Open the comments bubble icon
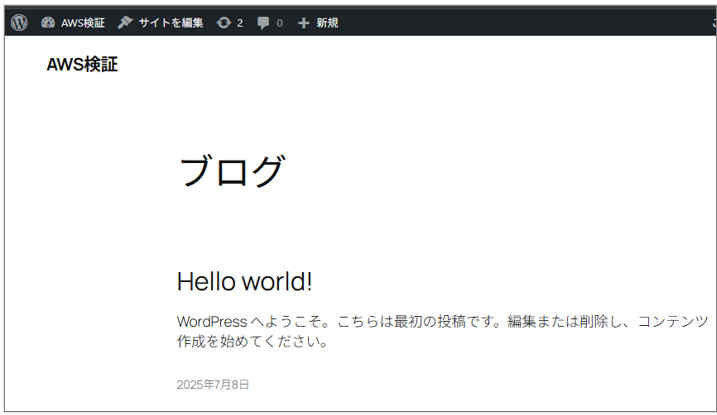The image size is (717, 415). pyautogui.click(x=263, y=23)
